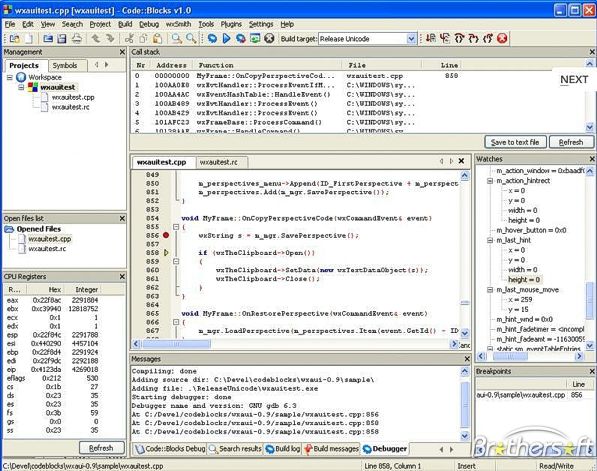Click the Replace magnifier icon

pos(191,38)
